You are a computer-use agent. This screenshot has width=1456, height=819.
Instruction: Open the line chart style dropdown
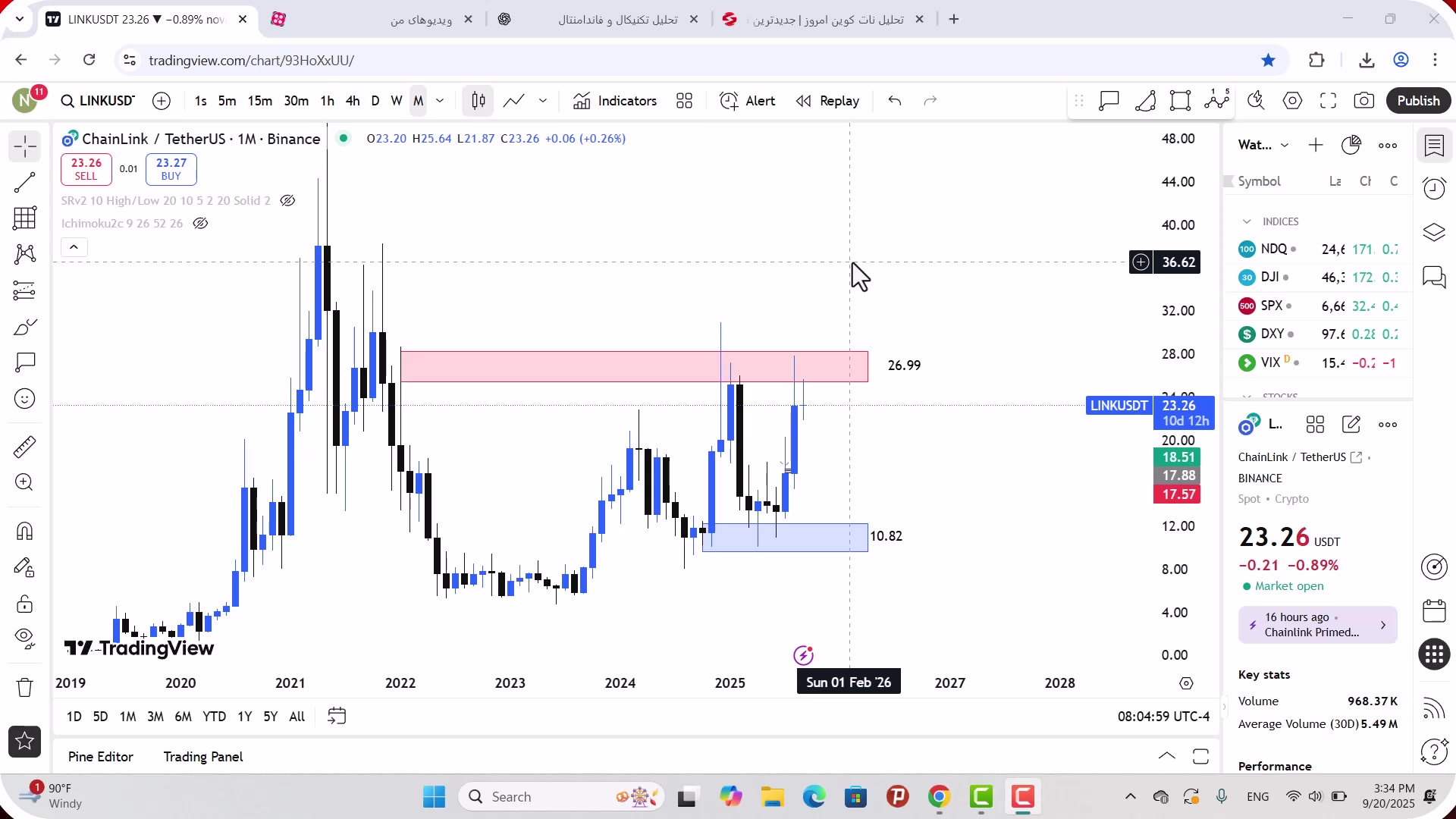[x=543, y=101]
